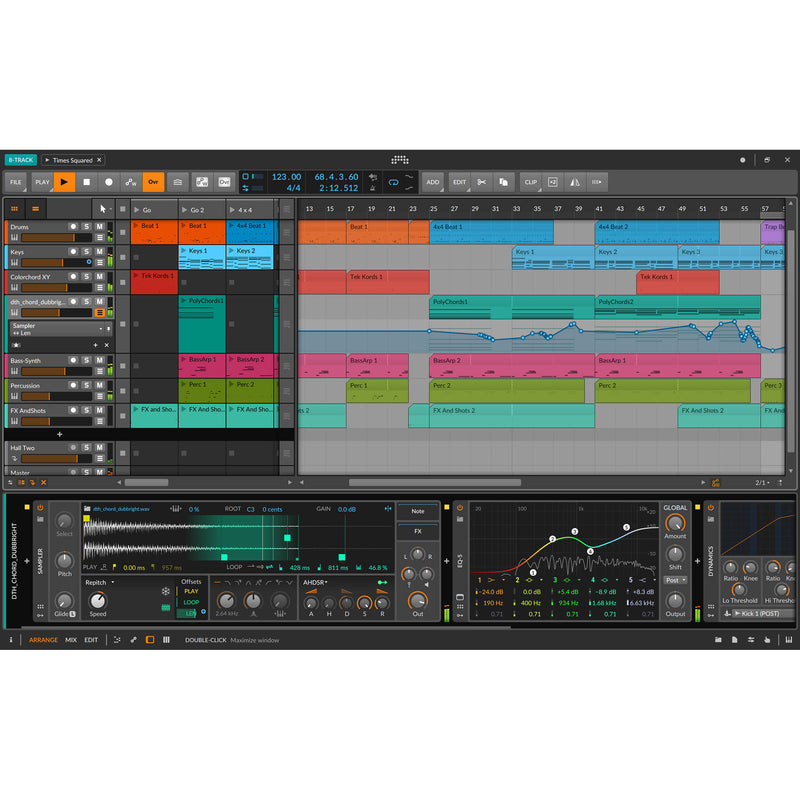Click the tempo display showing 123.00
This screenshot has width=800, height=800.
pyautogui.click(x=285, y=175)
